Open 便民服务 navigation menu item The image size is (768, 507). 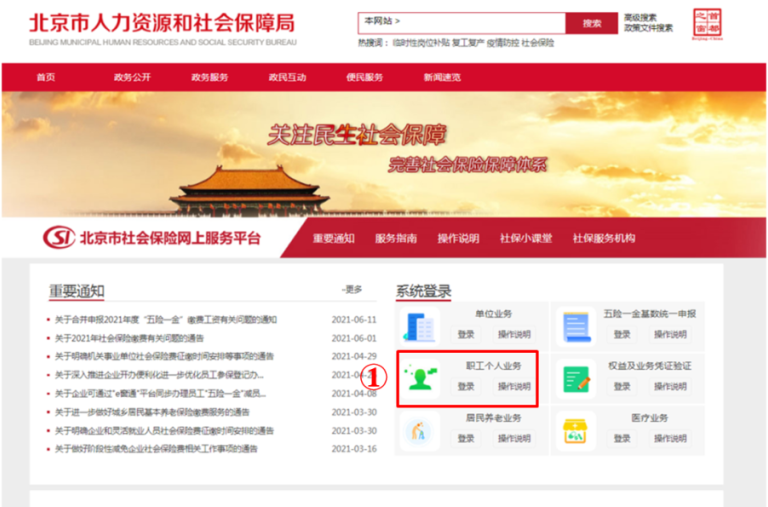pyautogui.click(x=364, y=77)
